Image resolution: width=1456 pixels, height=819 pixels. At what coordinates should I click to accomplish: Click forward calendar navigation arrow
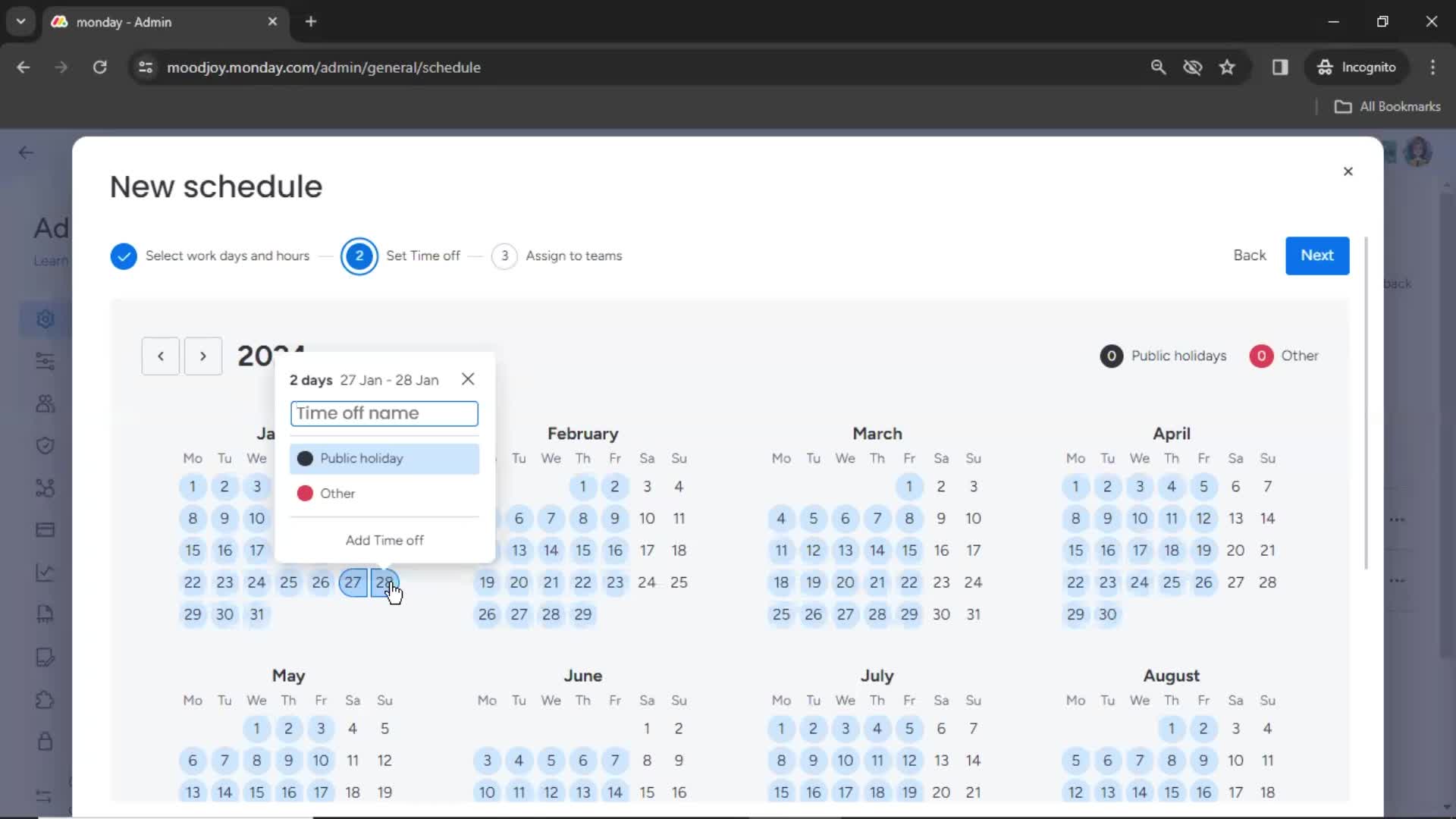tap(203, 355)
